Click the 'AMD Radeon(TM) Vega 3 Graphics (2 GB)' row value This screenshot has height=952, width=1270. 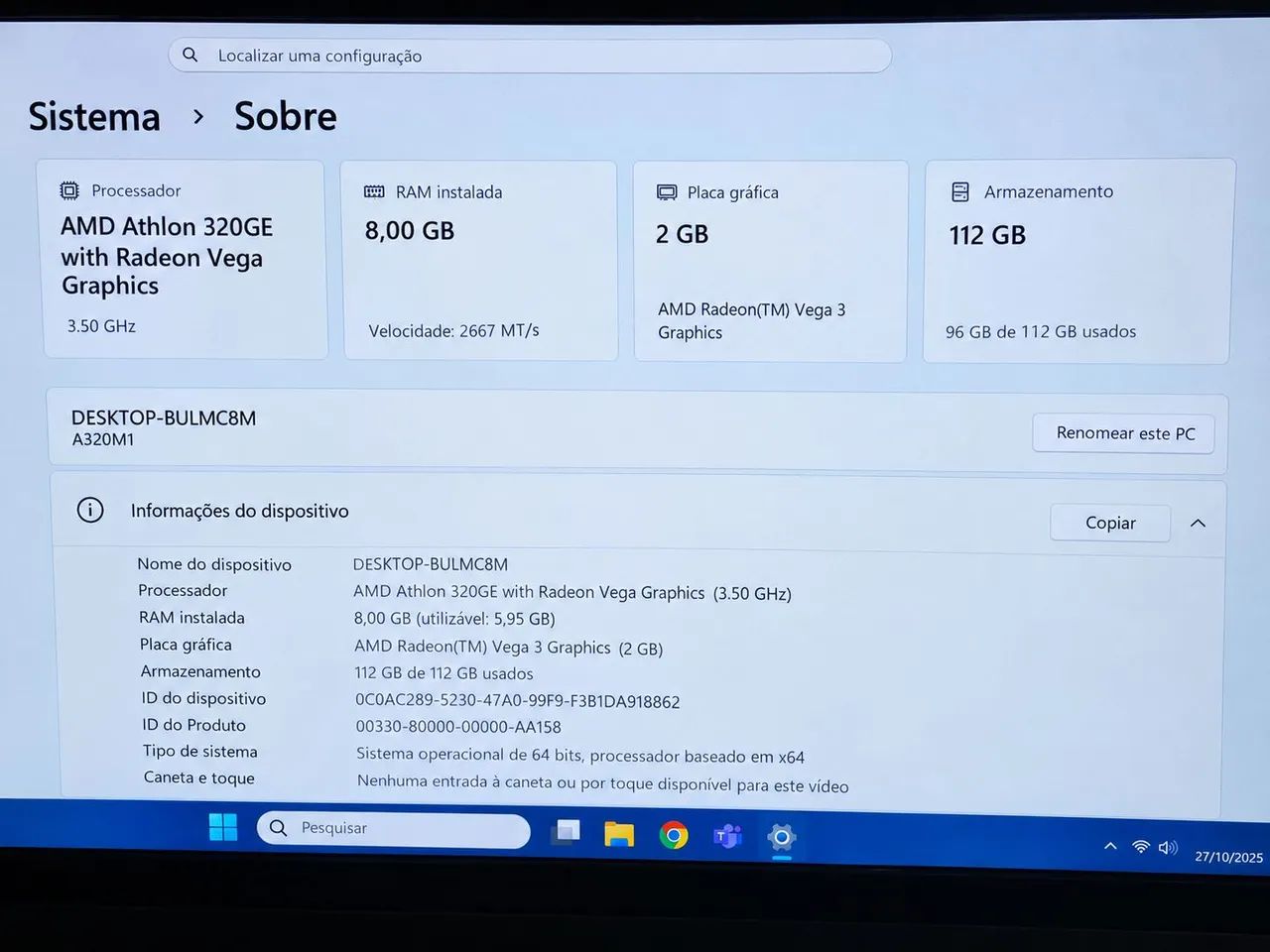(508, 647)
